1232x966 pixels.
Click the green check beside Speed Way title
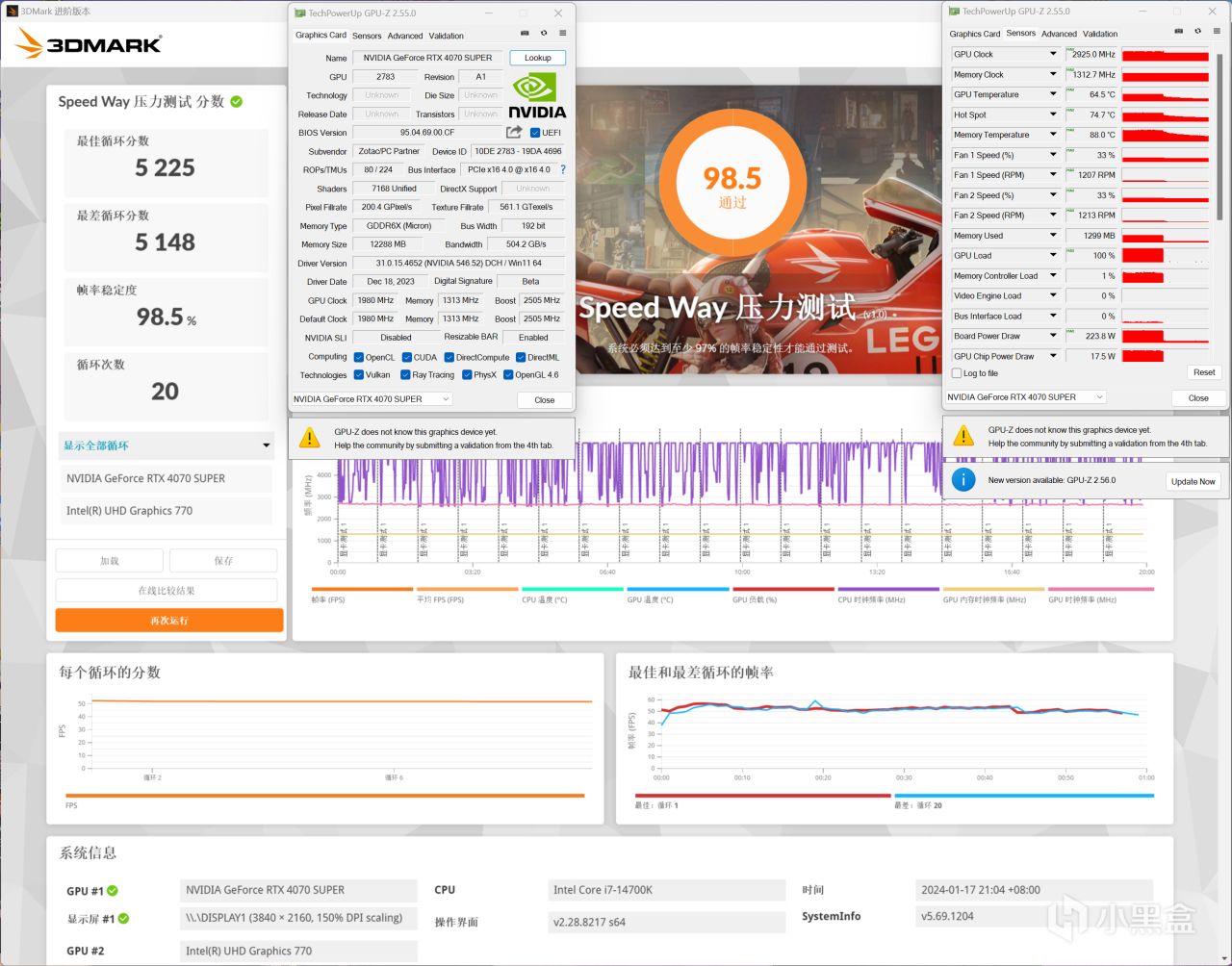click(x=237, y=101)
